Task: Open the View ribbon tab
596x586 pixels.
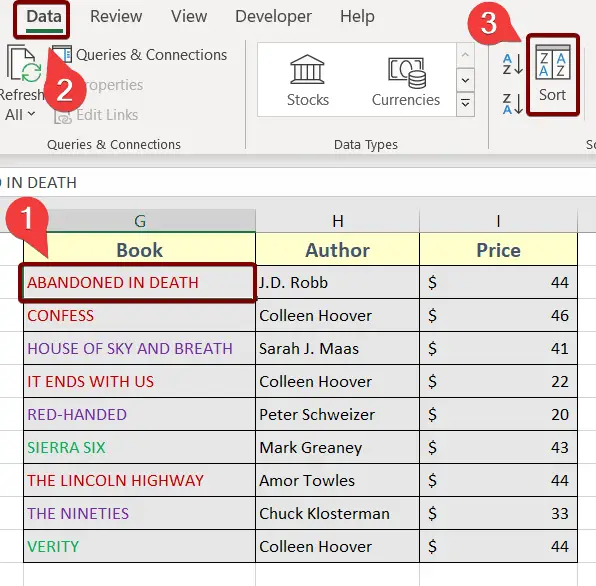Action: click(x=189, y=17)
